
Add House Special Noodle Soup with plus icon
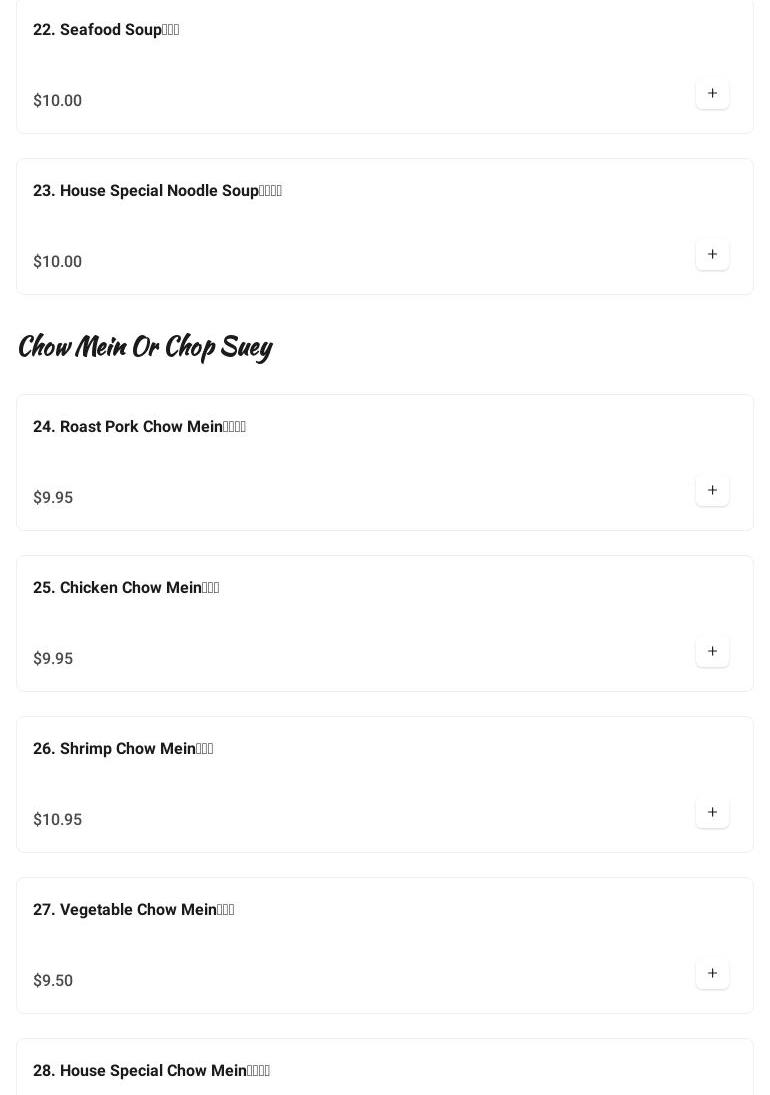(x=712, y=255)
